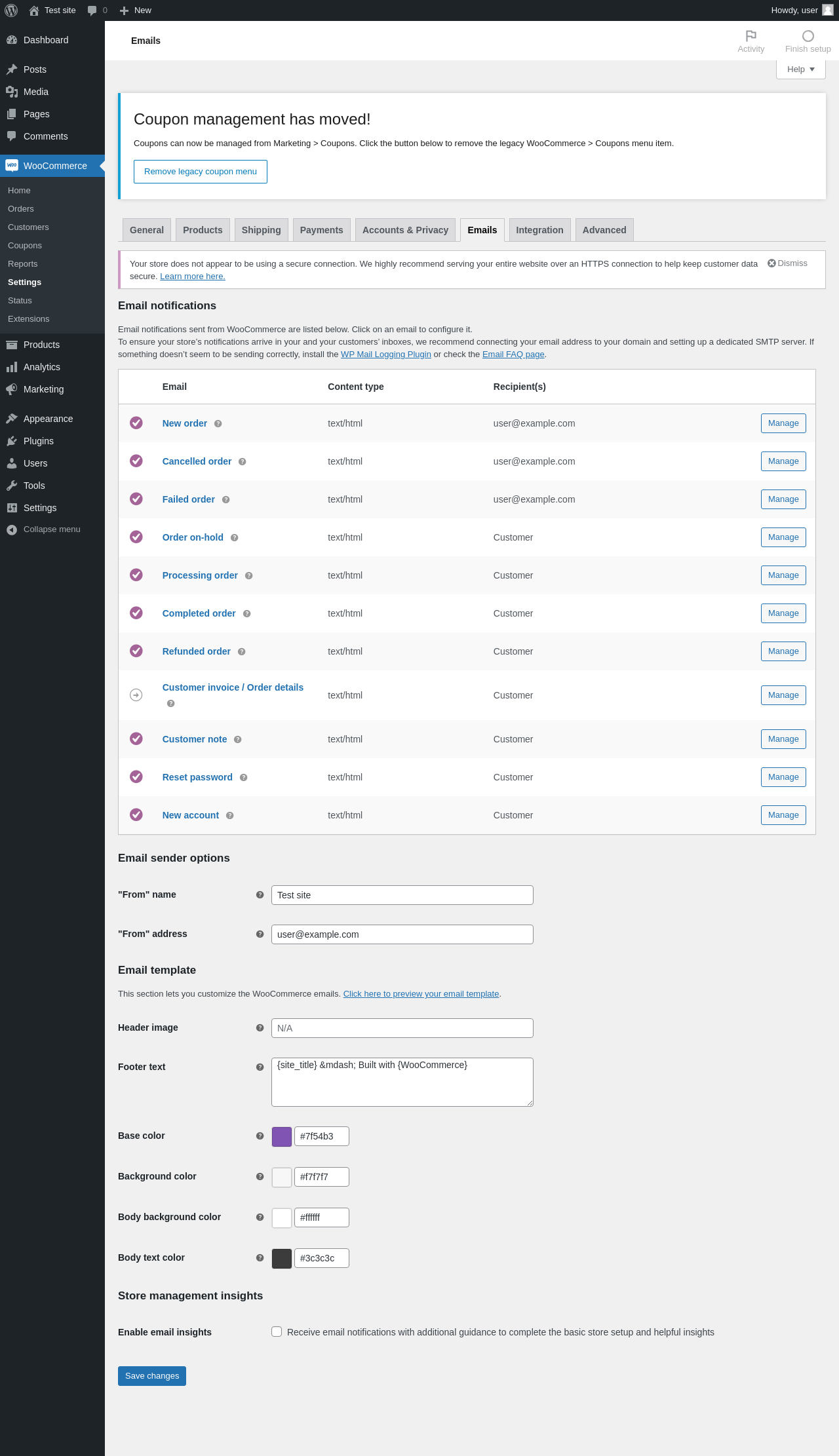Click the WordPress logo in admin bar
This screenshot has height=1456, width=839.
[11, 10]
